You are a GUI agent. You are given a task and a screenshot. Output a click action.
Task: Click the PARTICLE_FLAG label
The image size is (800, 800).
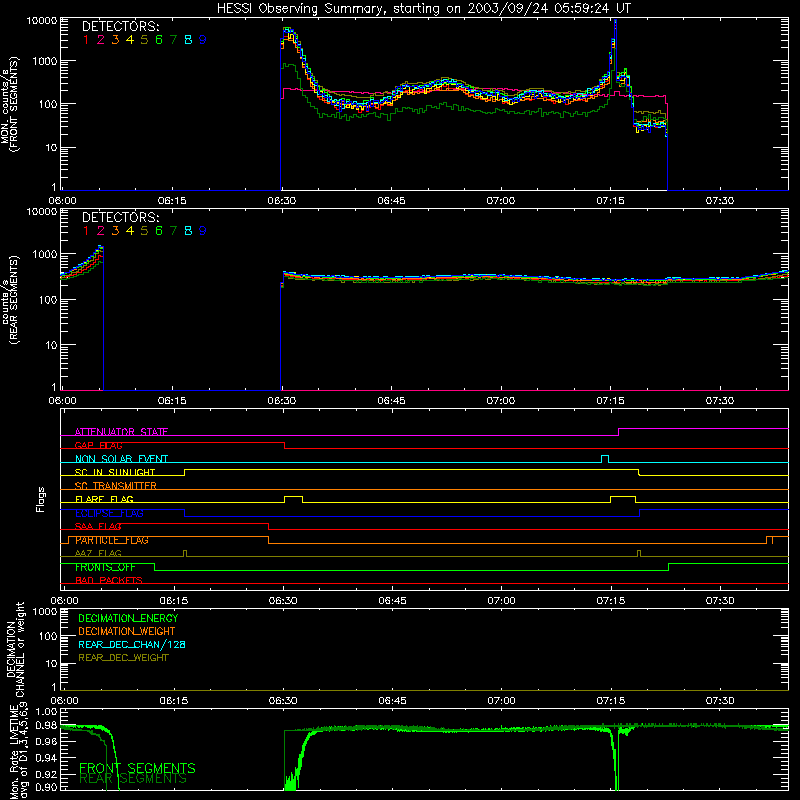[x=112, y=540]
